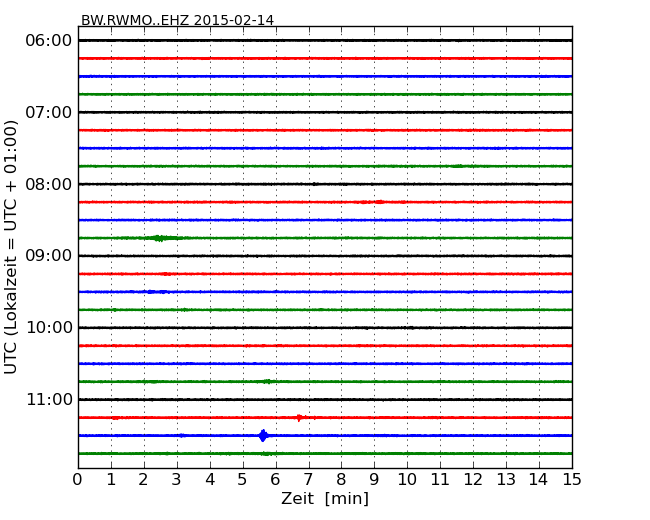Click the red blip near minute 9 below 08:00

click(x=379, y=202)
